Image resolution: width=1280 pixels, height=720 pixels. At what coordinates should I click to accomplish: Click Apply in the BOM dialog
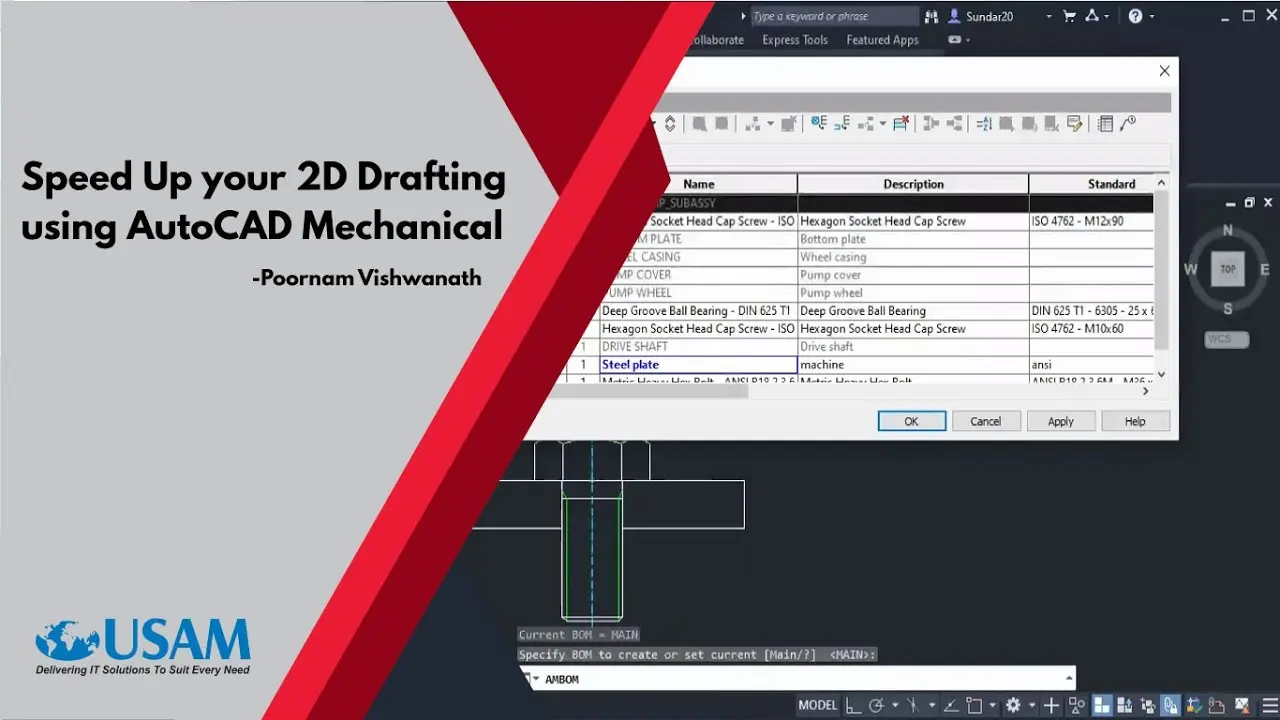pos(1061,421)
